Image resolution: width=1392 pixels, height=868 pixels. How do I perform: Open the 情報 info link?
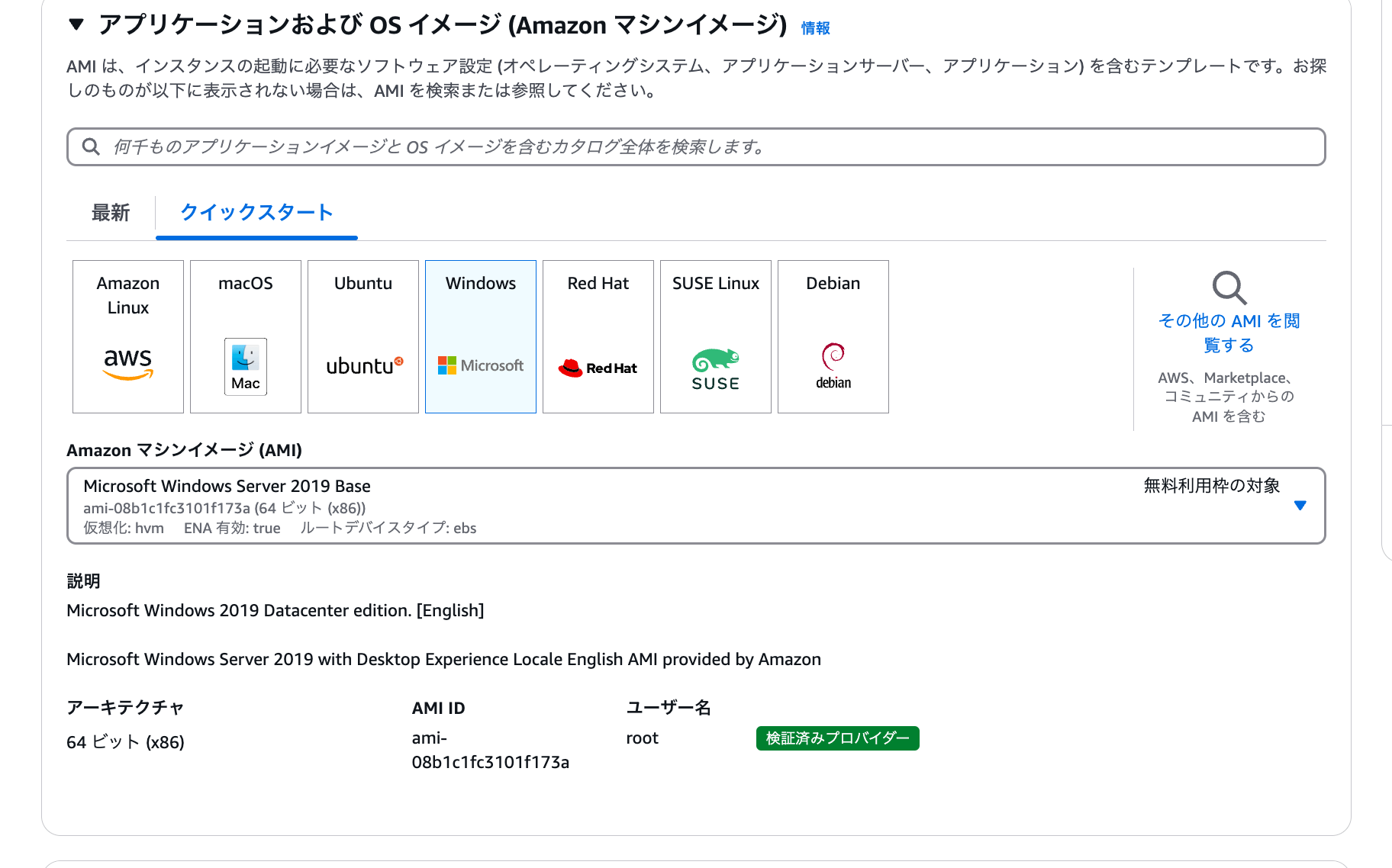[x=816, y=28]
